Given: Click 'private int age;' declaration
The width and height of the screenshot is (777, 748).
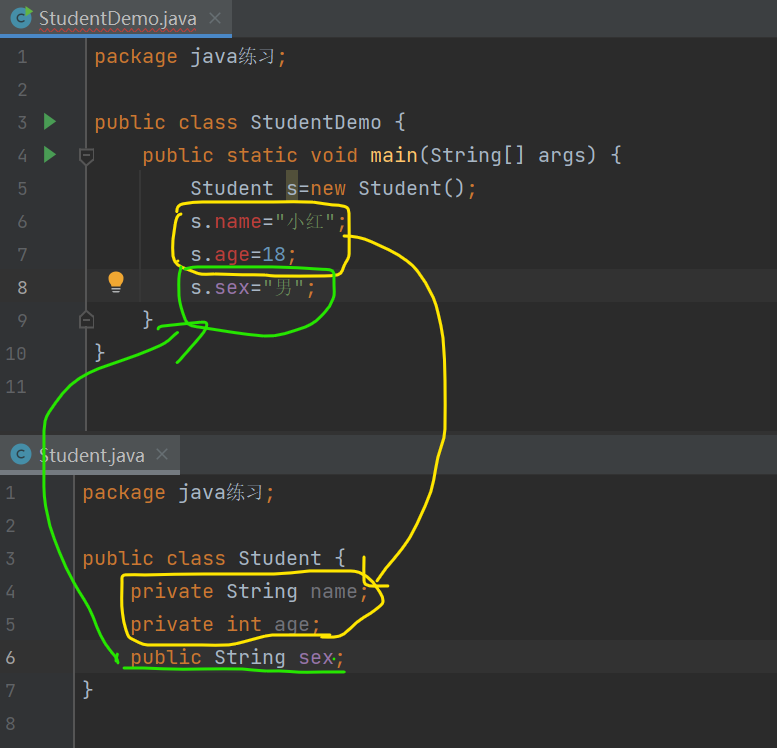Looking at the screenshot, I should pyautogui.click(x=225, y=625).
